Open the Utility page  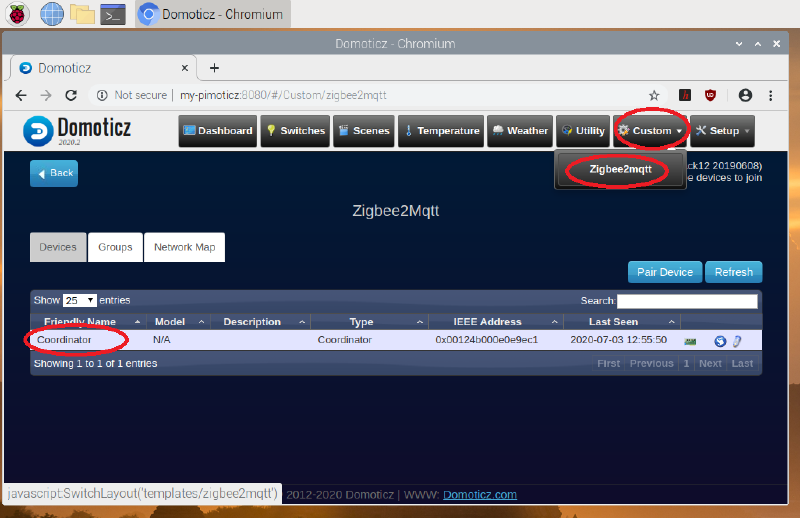click(x=583, y=131)
